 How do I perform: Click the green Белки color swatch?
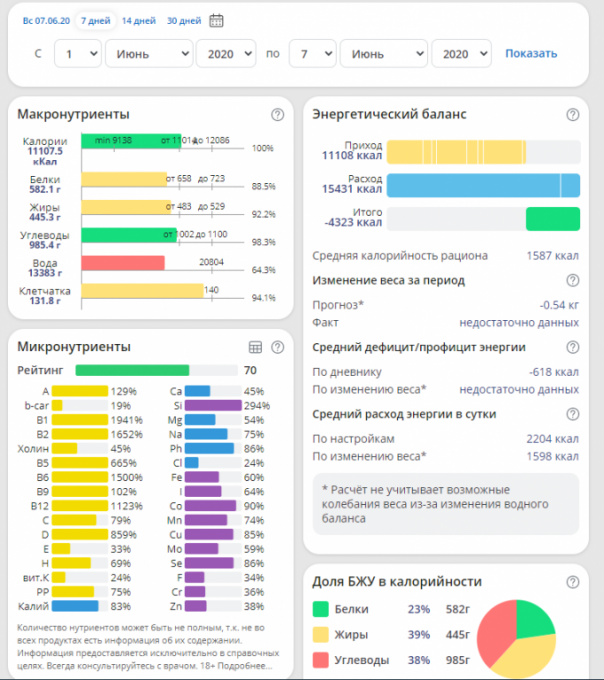point(321,608)
